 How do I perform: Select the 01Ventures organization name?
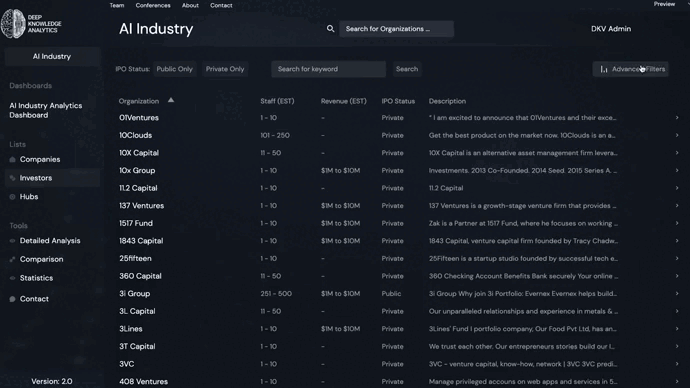(x=139, y=117)
